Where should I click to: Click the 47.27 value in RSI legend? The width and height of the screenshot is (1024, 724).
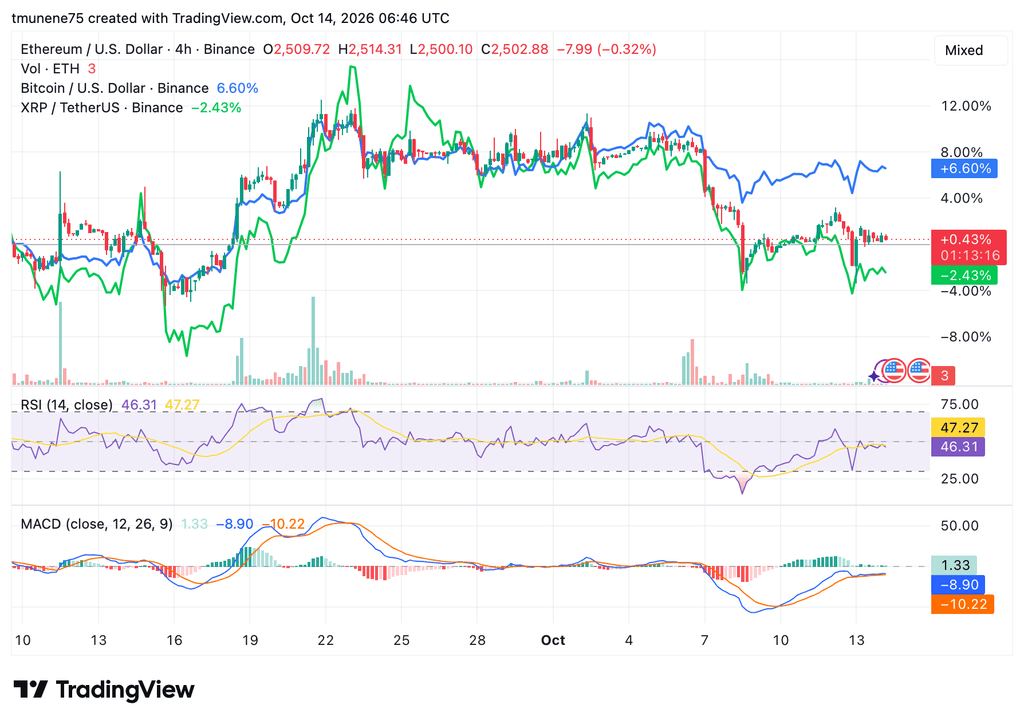(182, 405)
